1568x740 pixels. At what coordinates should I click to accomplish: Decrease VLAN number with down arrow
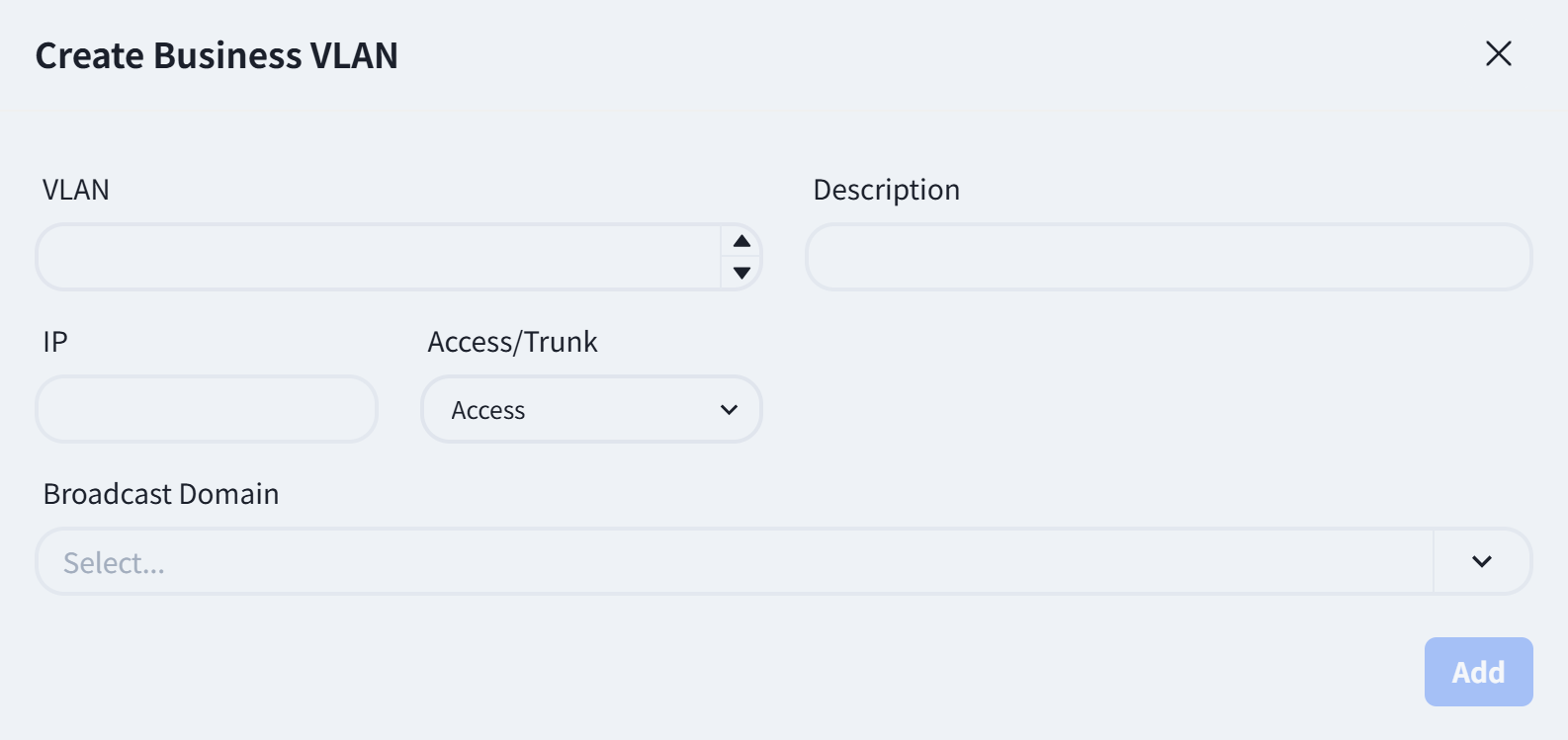tap(741, 273)
